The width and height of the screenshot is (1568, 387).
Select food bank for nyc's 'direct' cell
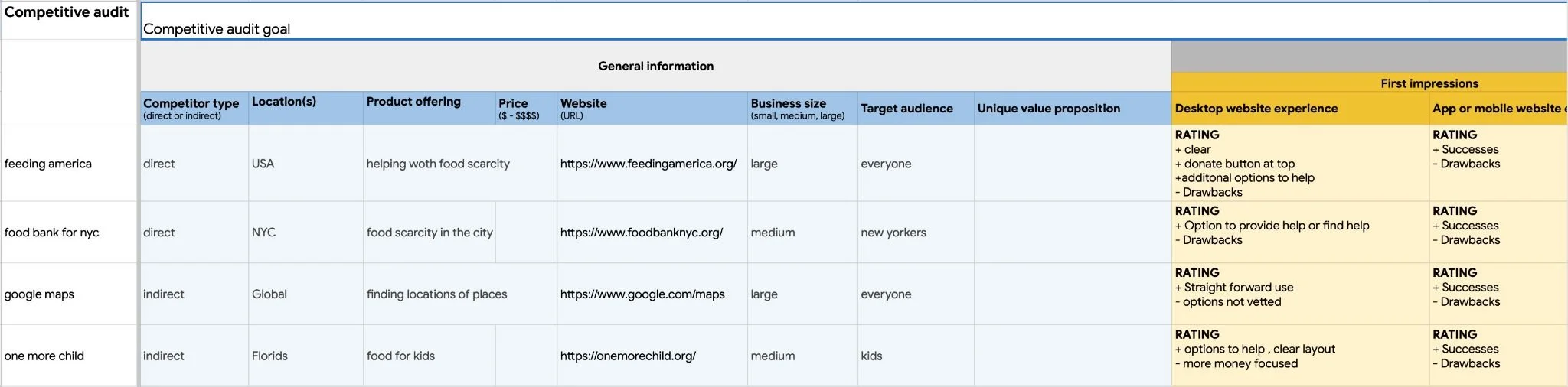(x=194, y=233)
